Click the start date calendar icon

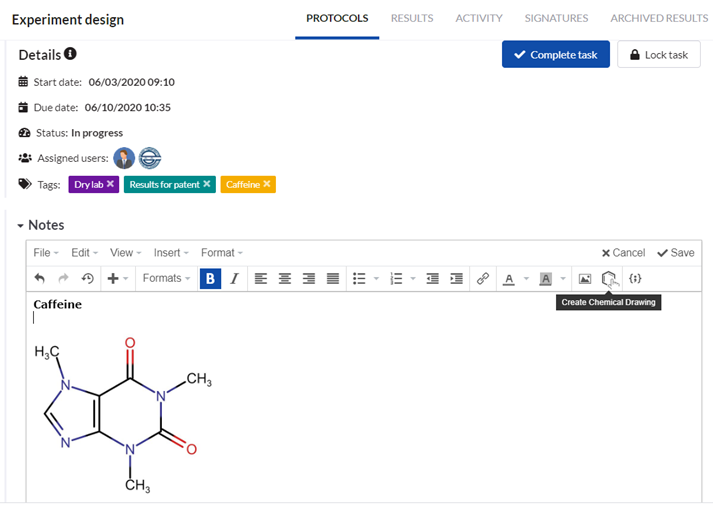pyautogui.click(x=23, y=82)
